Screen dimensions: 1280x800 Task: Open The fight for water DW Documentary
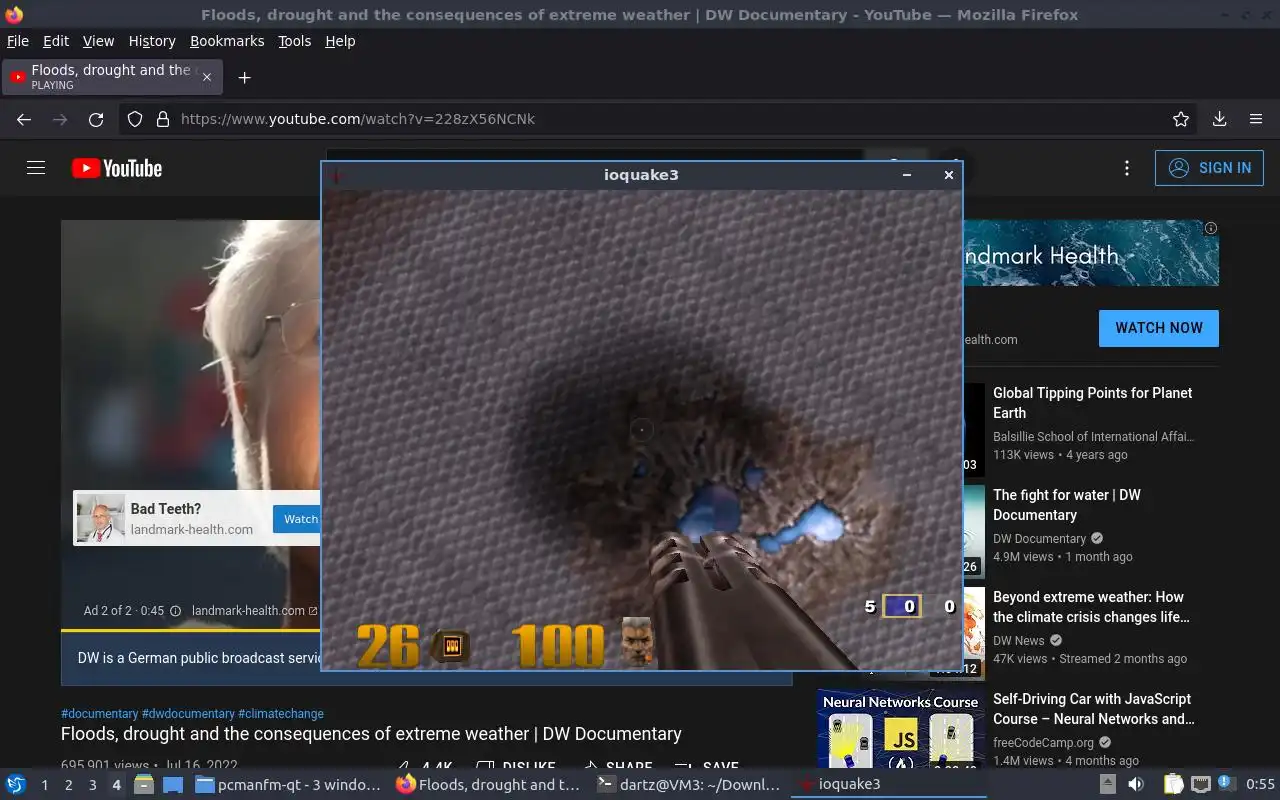pos(1067,505)
